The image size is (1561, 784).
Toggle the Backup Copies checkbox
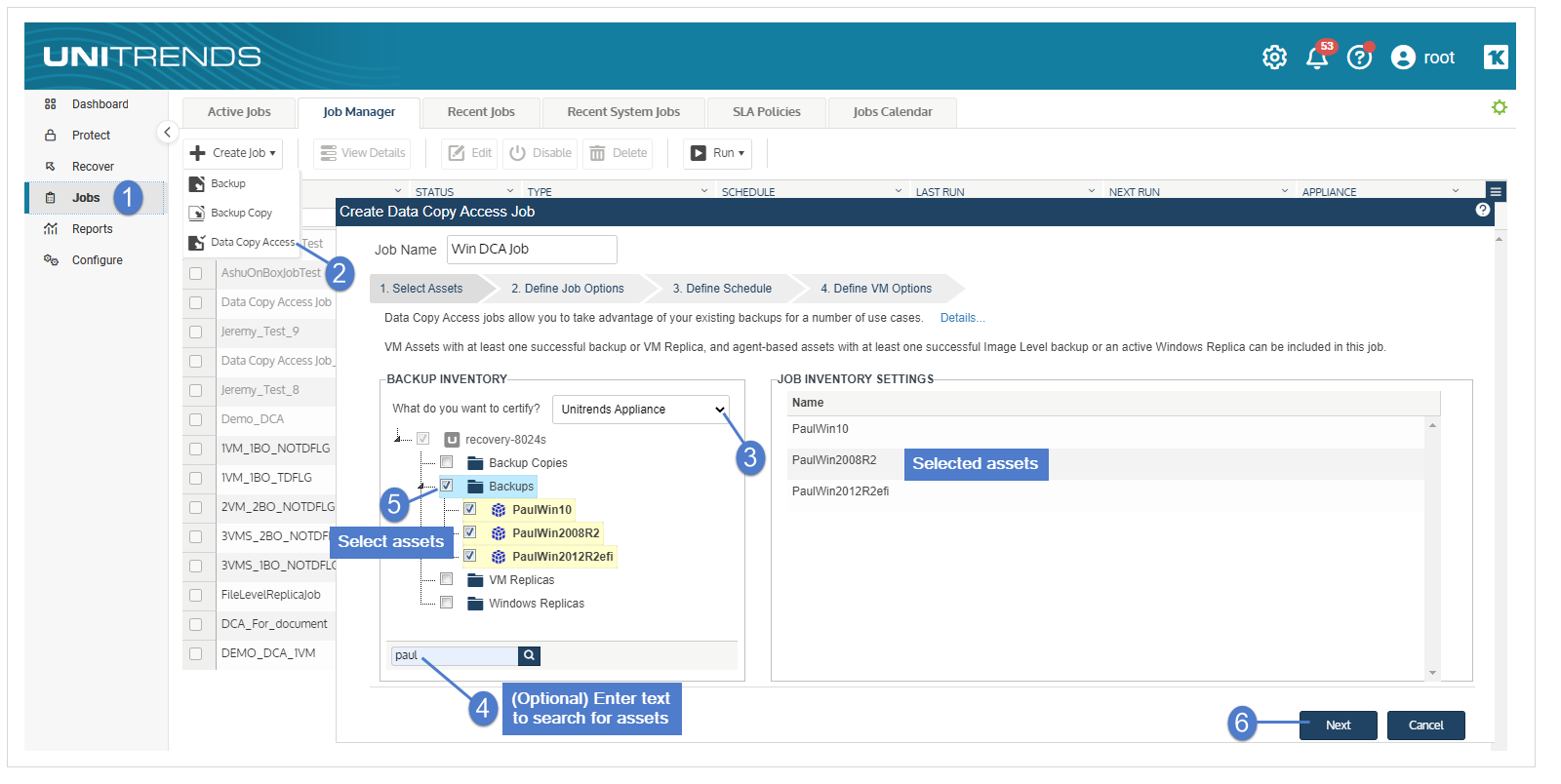point(446,462)
